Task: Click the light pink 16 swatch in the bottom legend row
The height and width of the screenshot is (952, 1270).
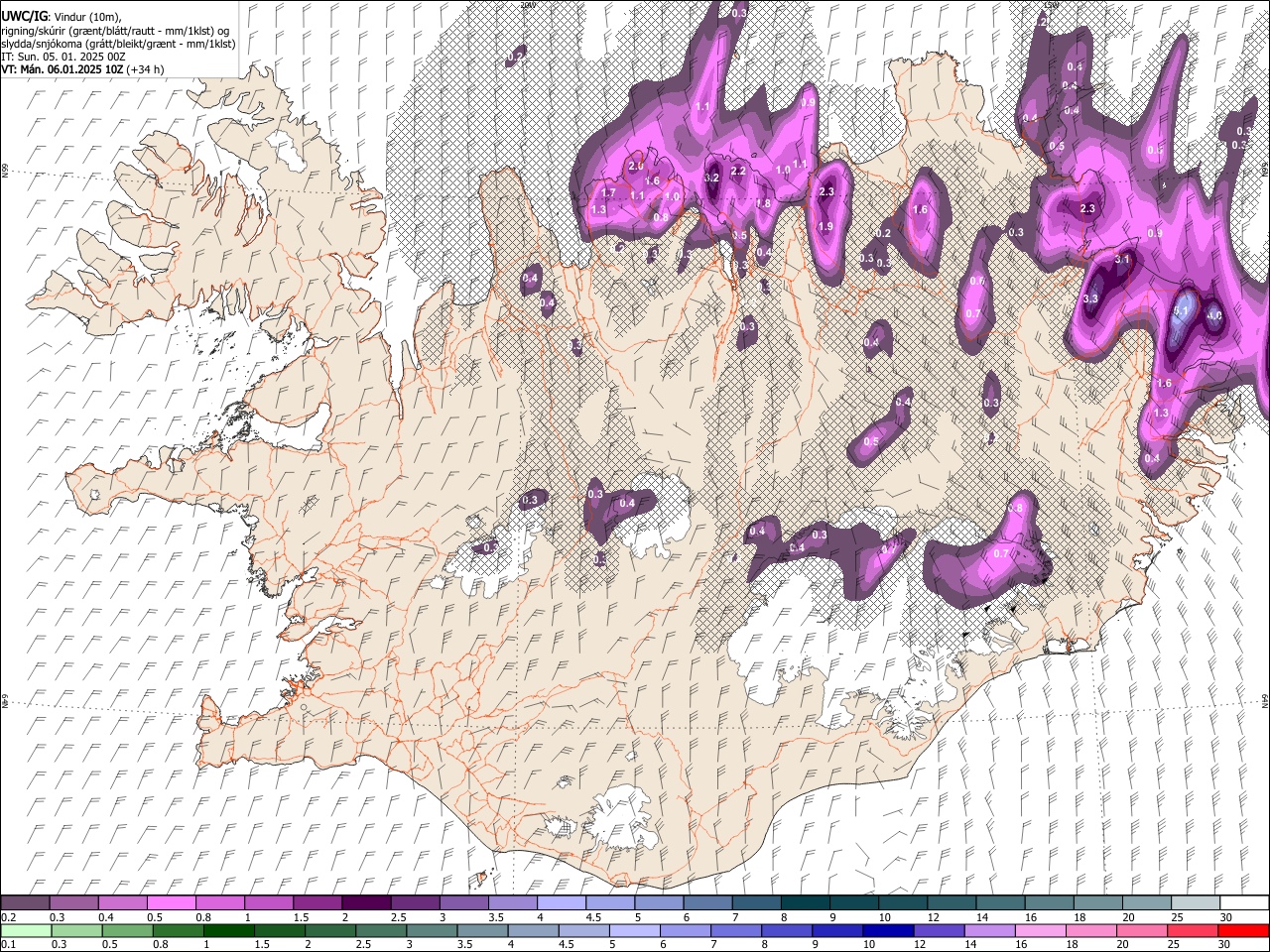Action: tap(1041, 931)
